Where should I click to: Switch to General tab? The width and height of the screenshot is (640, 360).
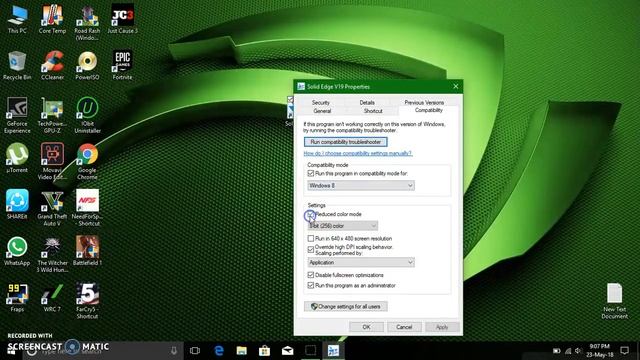(x=322, y=111)
